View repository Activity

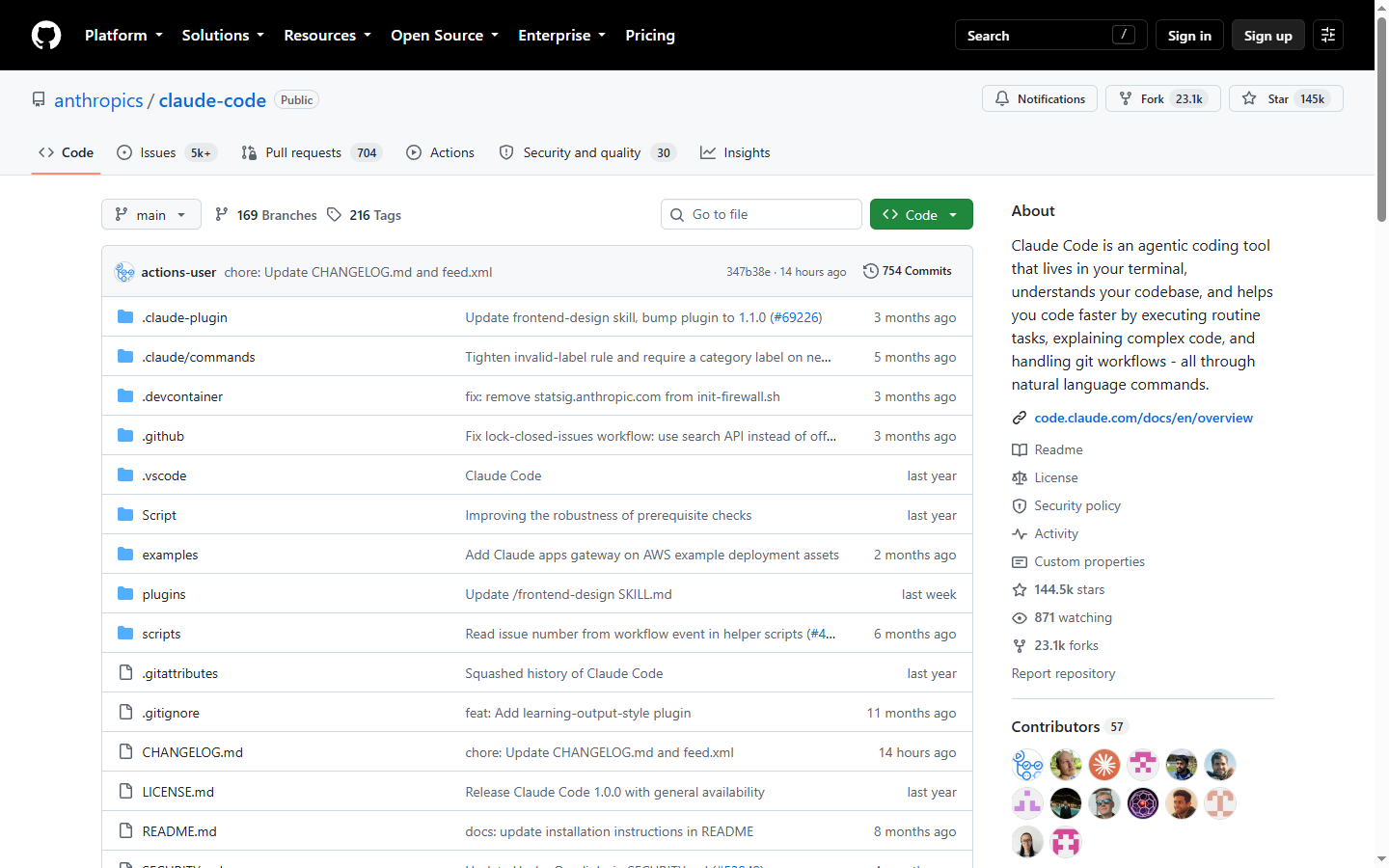point(1045,533)
